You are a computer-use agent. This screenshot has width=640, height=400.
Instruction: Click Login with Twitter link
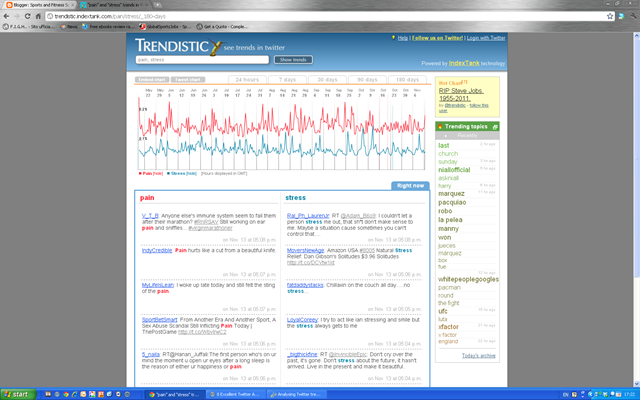pyautogui.click(x=486, y=38)
